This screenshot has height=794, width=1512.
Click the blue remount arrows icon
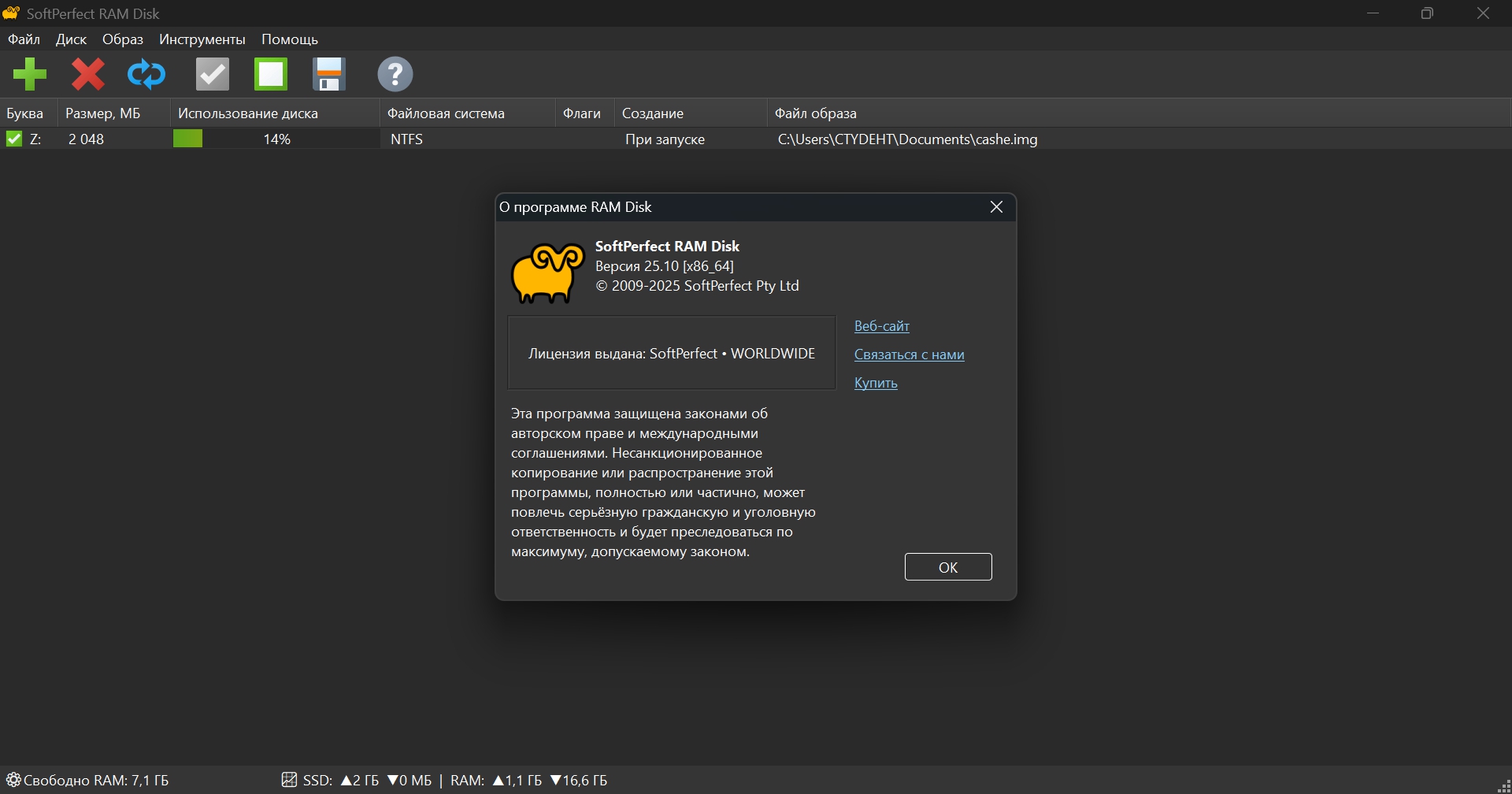click(x=146, y=75)
